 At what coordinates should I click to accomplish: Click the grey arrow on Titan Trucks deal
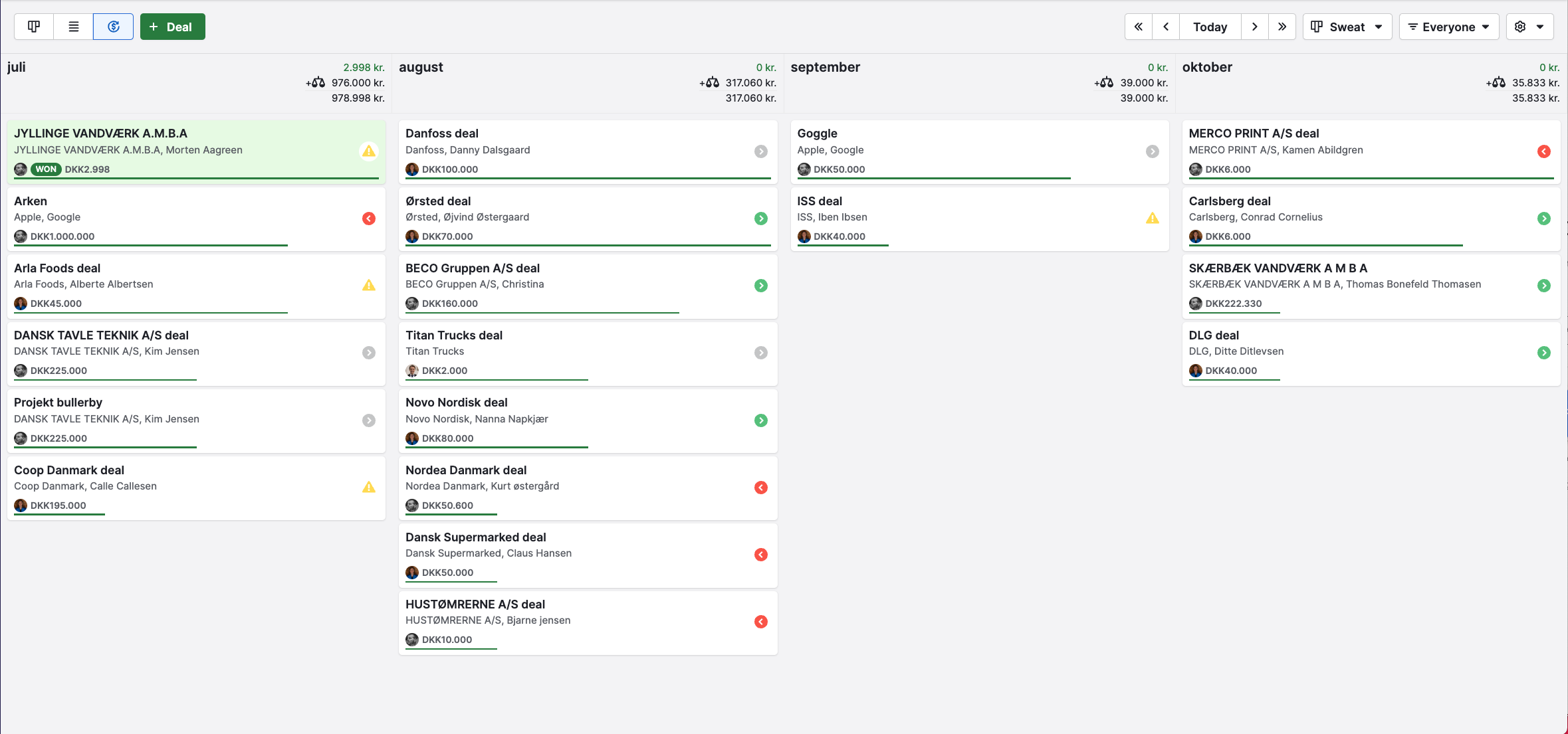point(761,353)
